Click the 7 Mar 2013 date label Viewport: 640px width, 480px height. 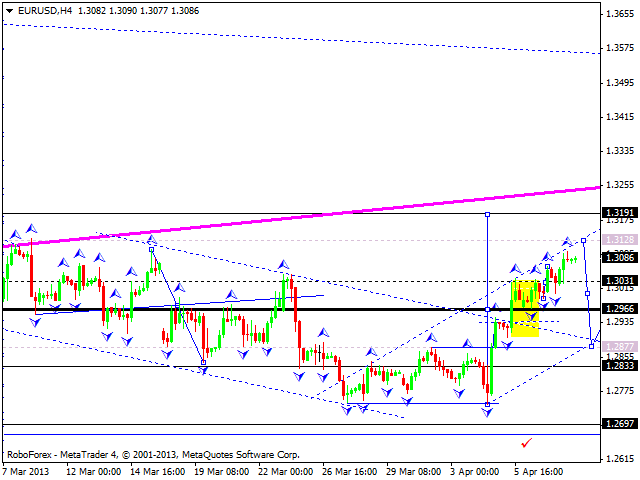tap(28, 470)
